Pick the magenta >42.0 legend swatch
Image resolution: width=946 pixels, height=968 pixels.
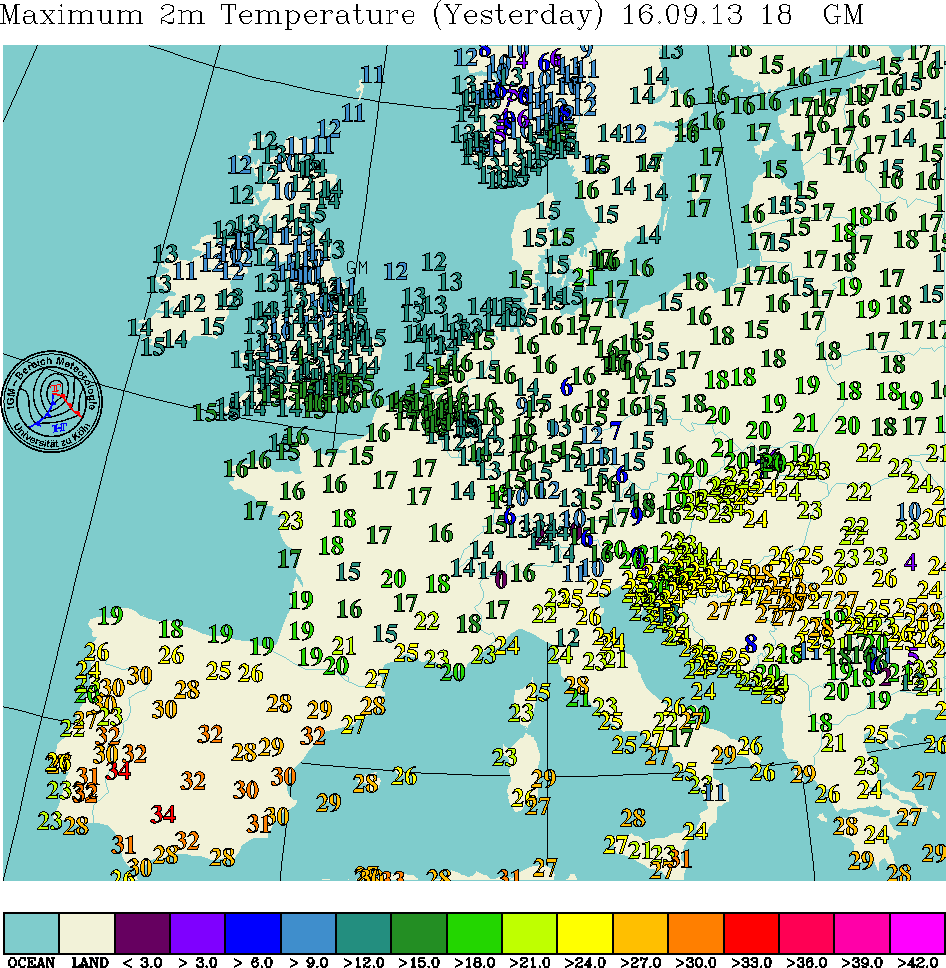click(917, 932)
